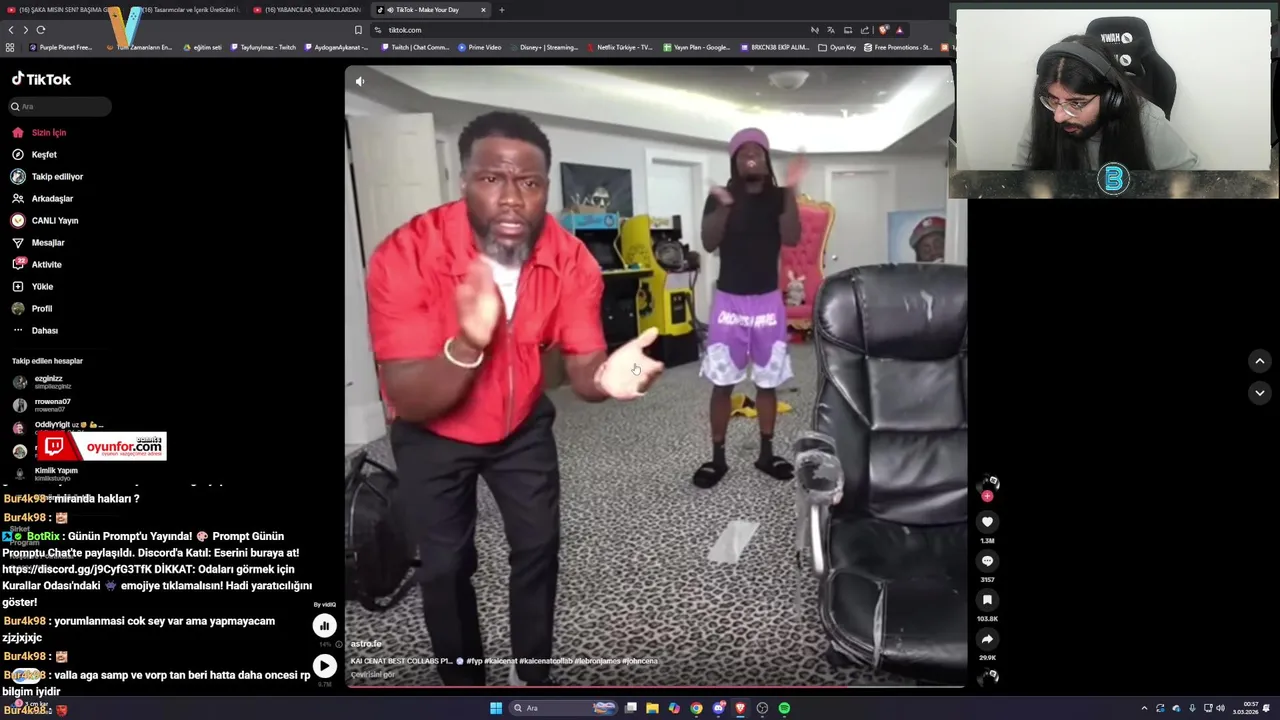Open followed account rrowena07
This screenshot has width=1280, height=720.
pos(42,405)
